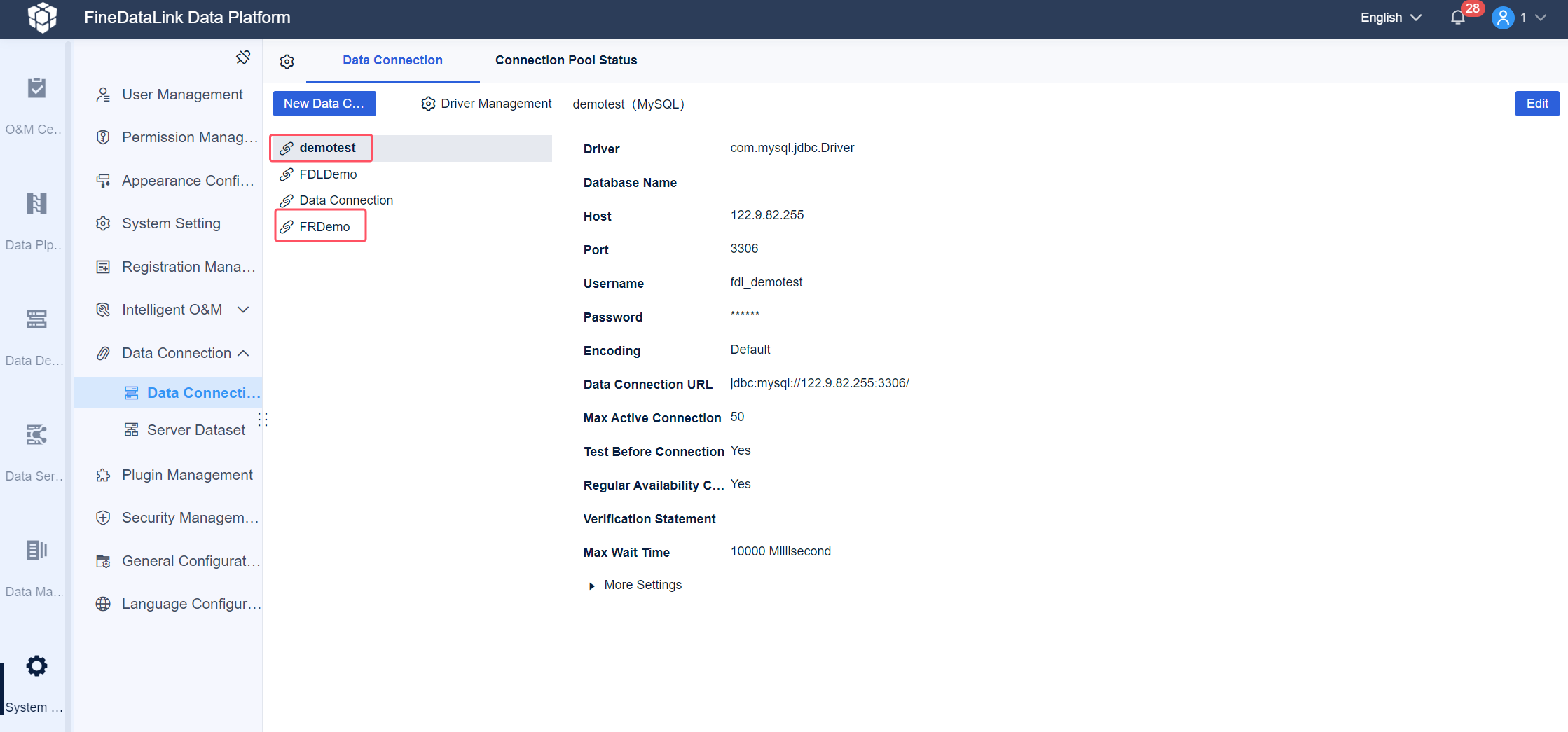1568x732 pixels.
Task: Expand the Intelligent O&M menu chevron
Action: pyautogui.click(x=242, y=309)
